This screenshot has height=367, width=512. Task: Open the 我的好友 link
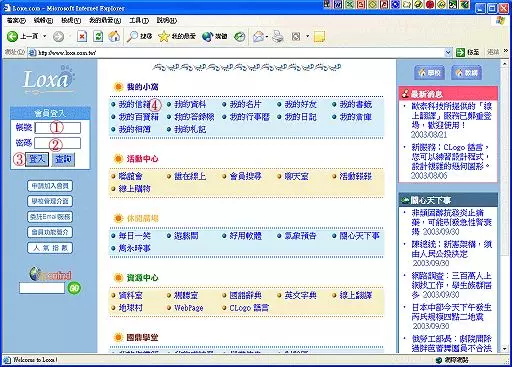pos(300,104)
